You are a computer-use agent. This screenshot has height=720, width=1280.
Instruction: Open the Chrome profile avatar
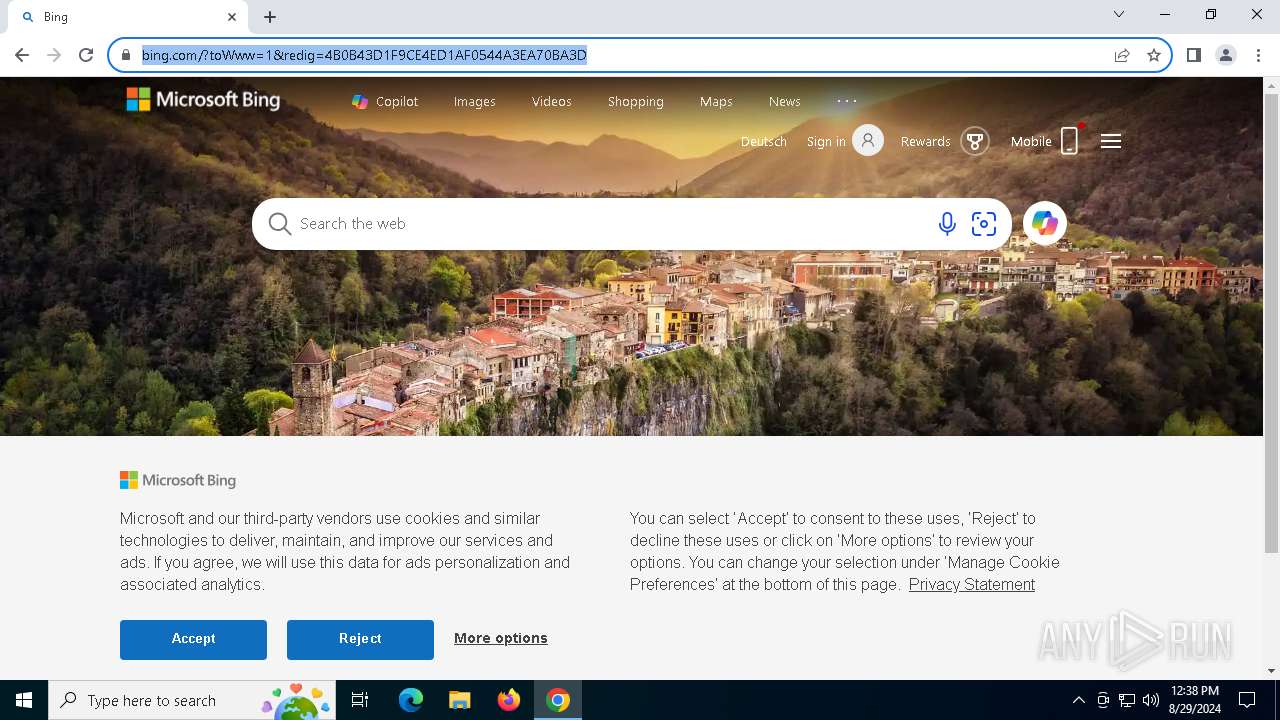pyautogui.click(x=1226, y=55)
